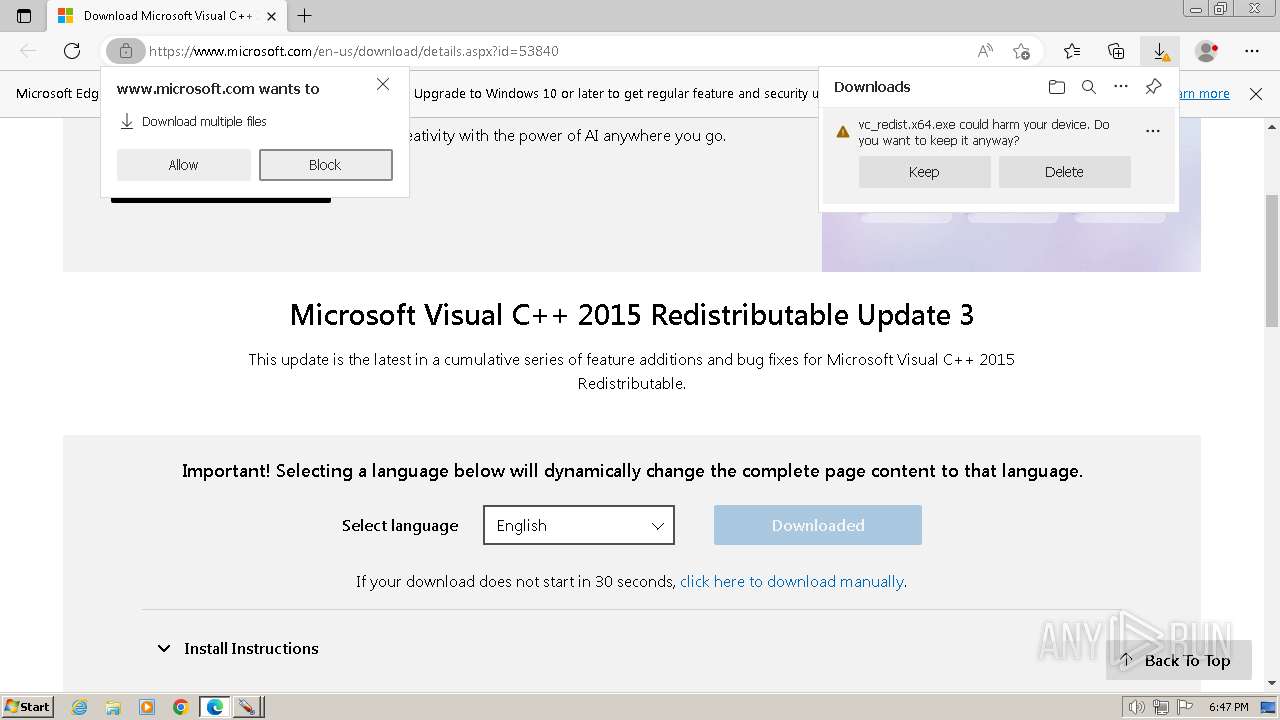This screenshot has height=720, width=1280.
Task: Select the Redistributable Update 3 page heading
Action: (x=632, y=315)
